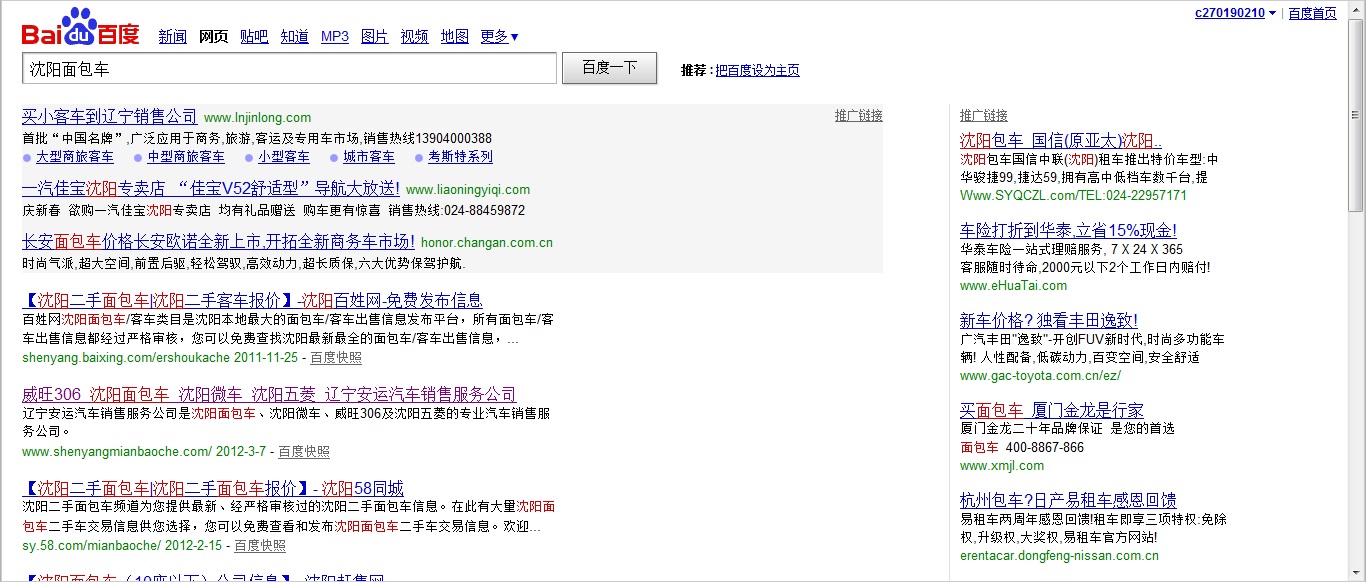The height and width of the screenshot is (582, 1366).
Task: Open the 视频 search tab
Action: [x=414, y=37]
